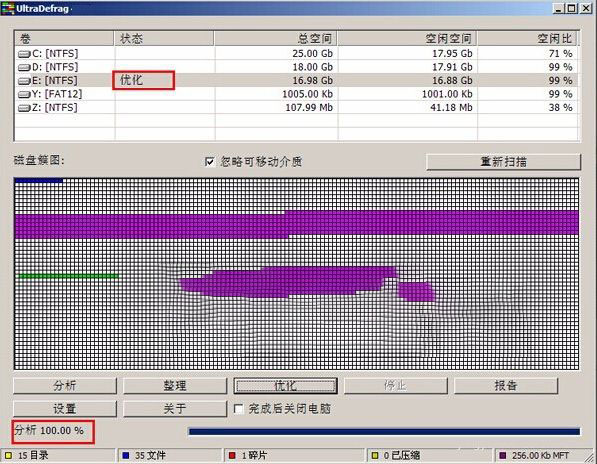Click the large purple band in cluster map
Image resolution: width=597 pixels, height=464 pixels.
tap(297, 225)
